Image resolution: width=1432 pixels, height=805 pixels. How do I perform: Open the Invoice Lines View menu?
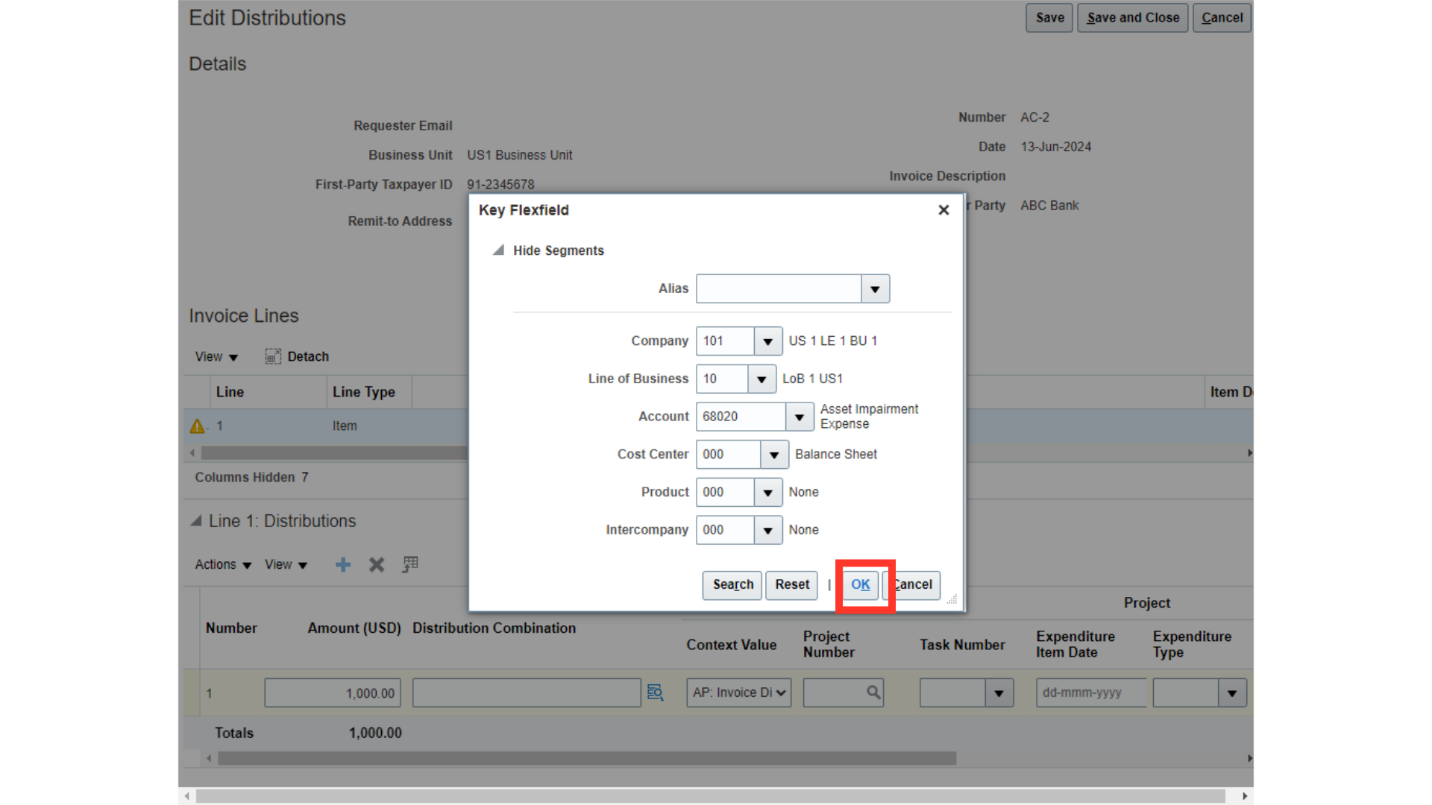tap(217, 357)
